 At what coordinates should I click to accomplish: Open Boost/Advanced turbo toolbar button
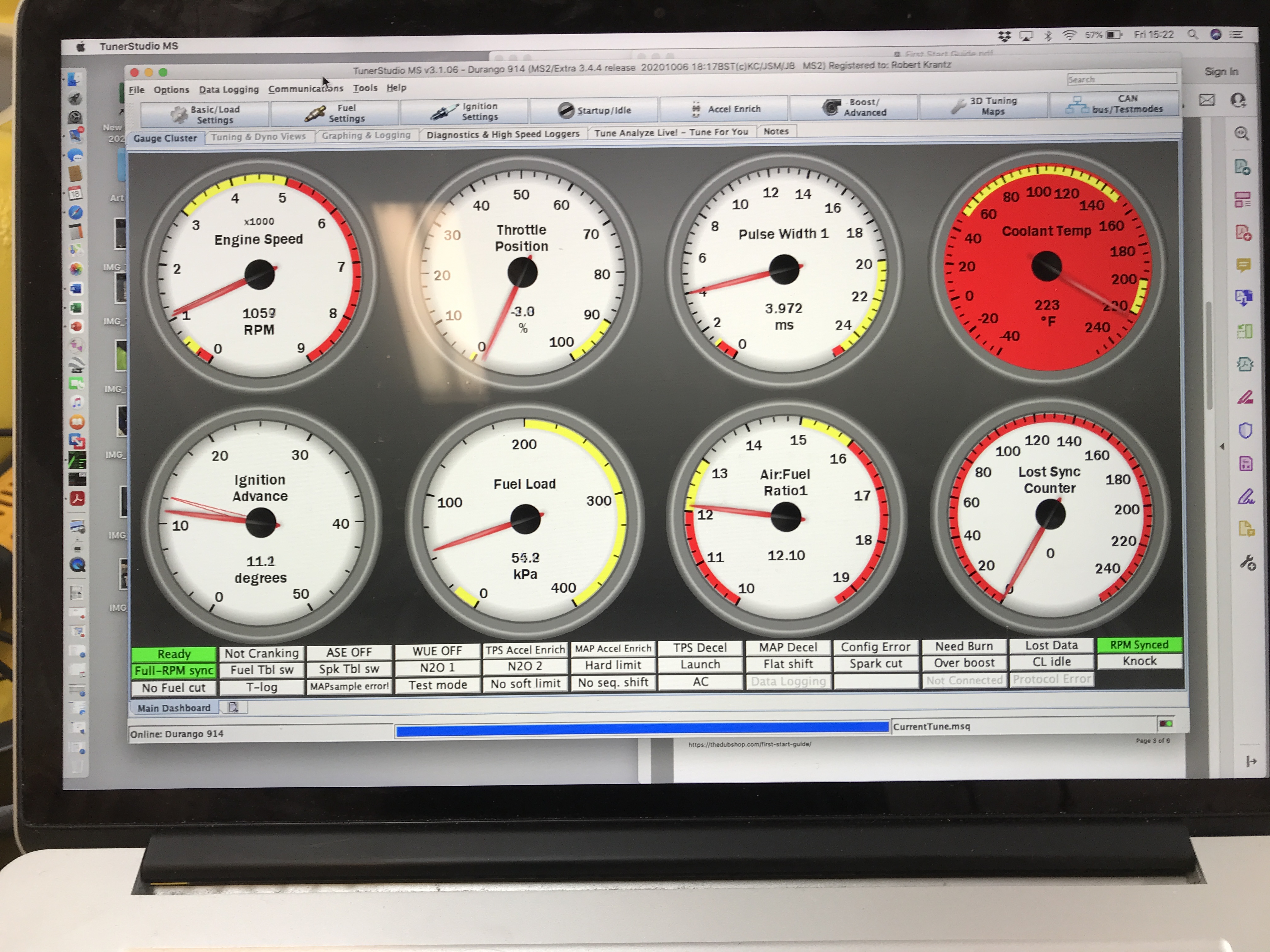point(854,107)
